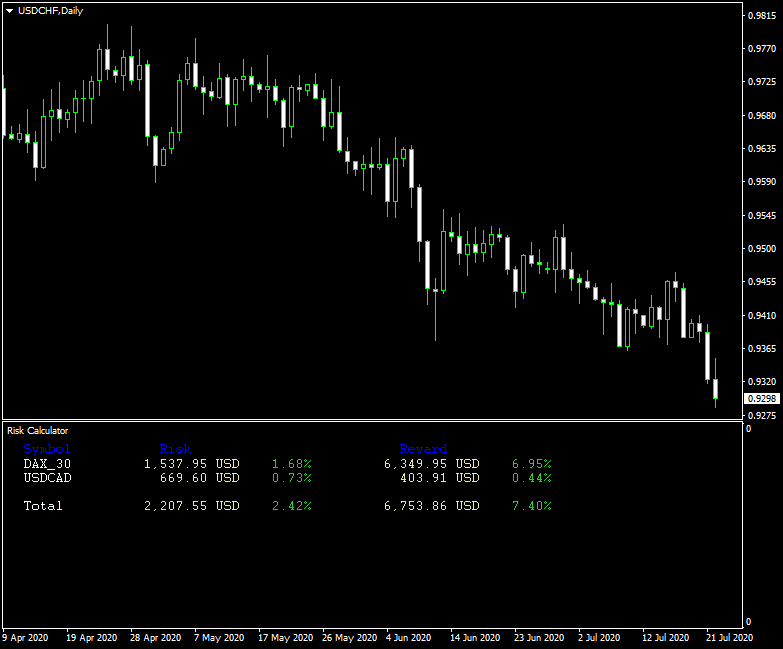Click the Risk Calculator indicator label
The height and width of the screenshot is (649, 783).
tap(37, 430)
